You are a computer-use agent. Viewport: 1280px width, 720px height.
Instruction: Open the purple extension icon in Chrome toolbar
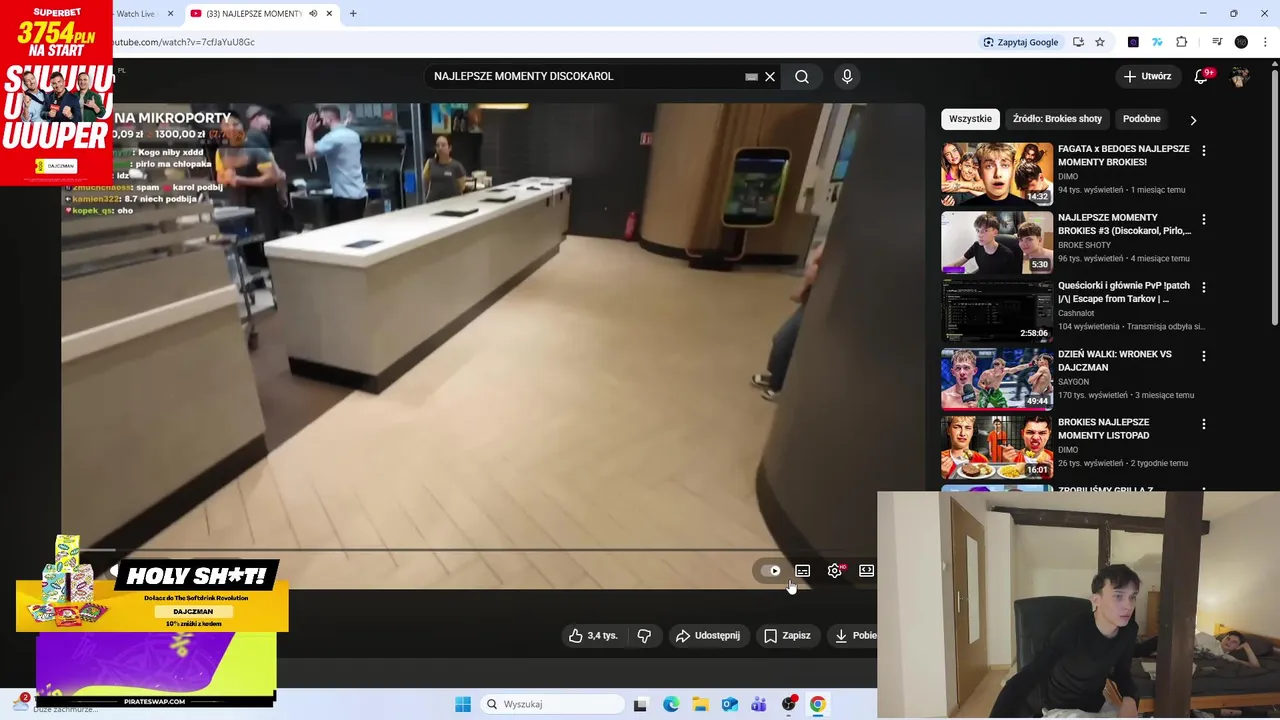point(1133,42)
